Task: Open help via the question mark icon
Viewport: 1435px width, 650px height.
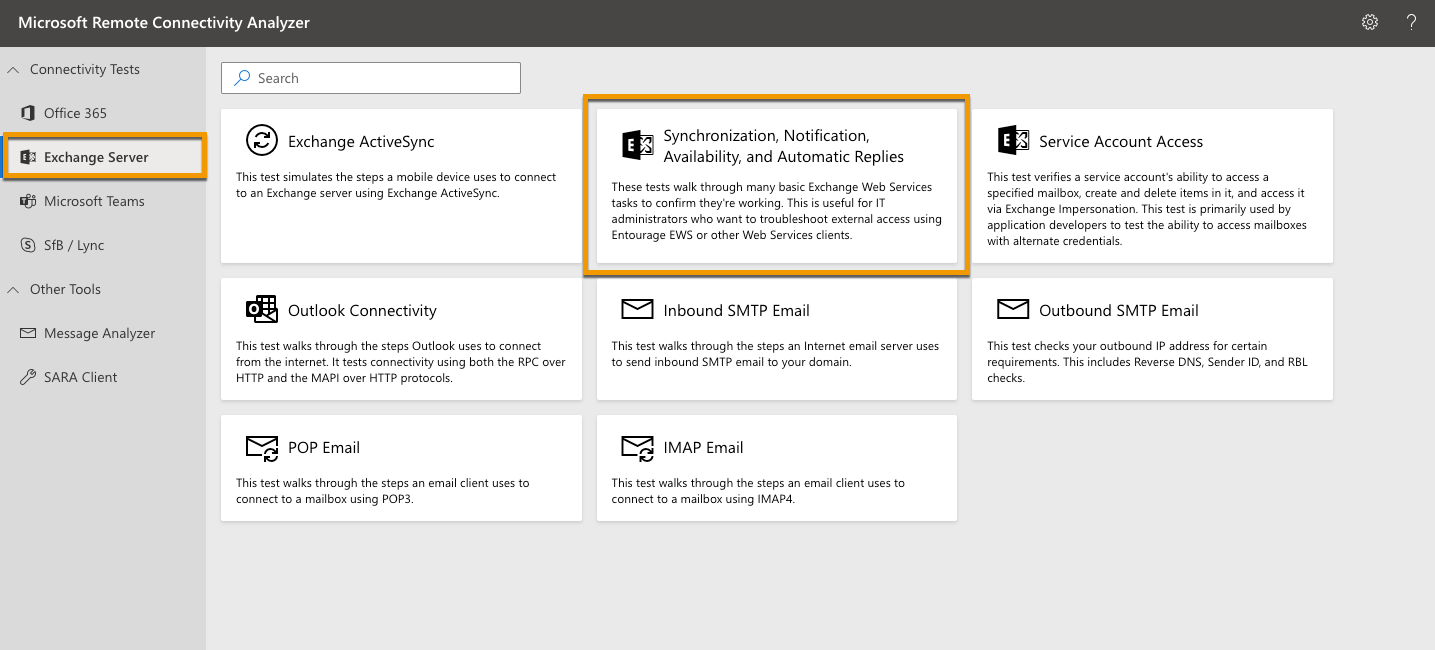Action: point(1411,22)
